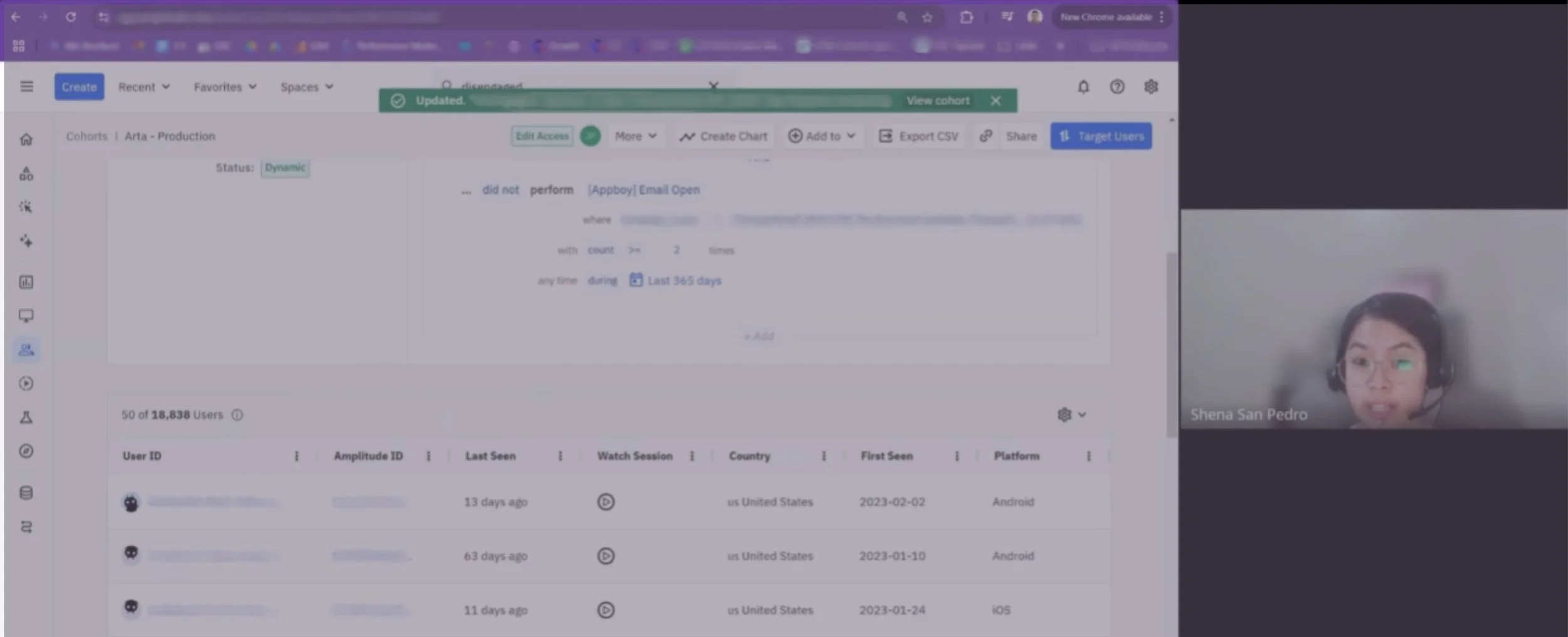Dismiss the Updated notification banner
The width and height of the screenshot is (1568, 637).
tap(995, 101)
